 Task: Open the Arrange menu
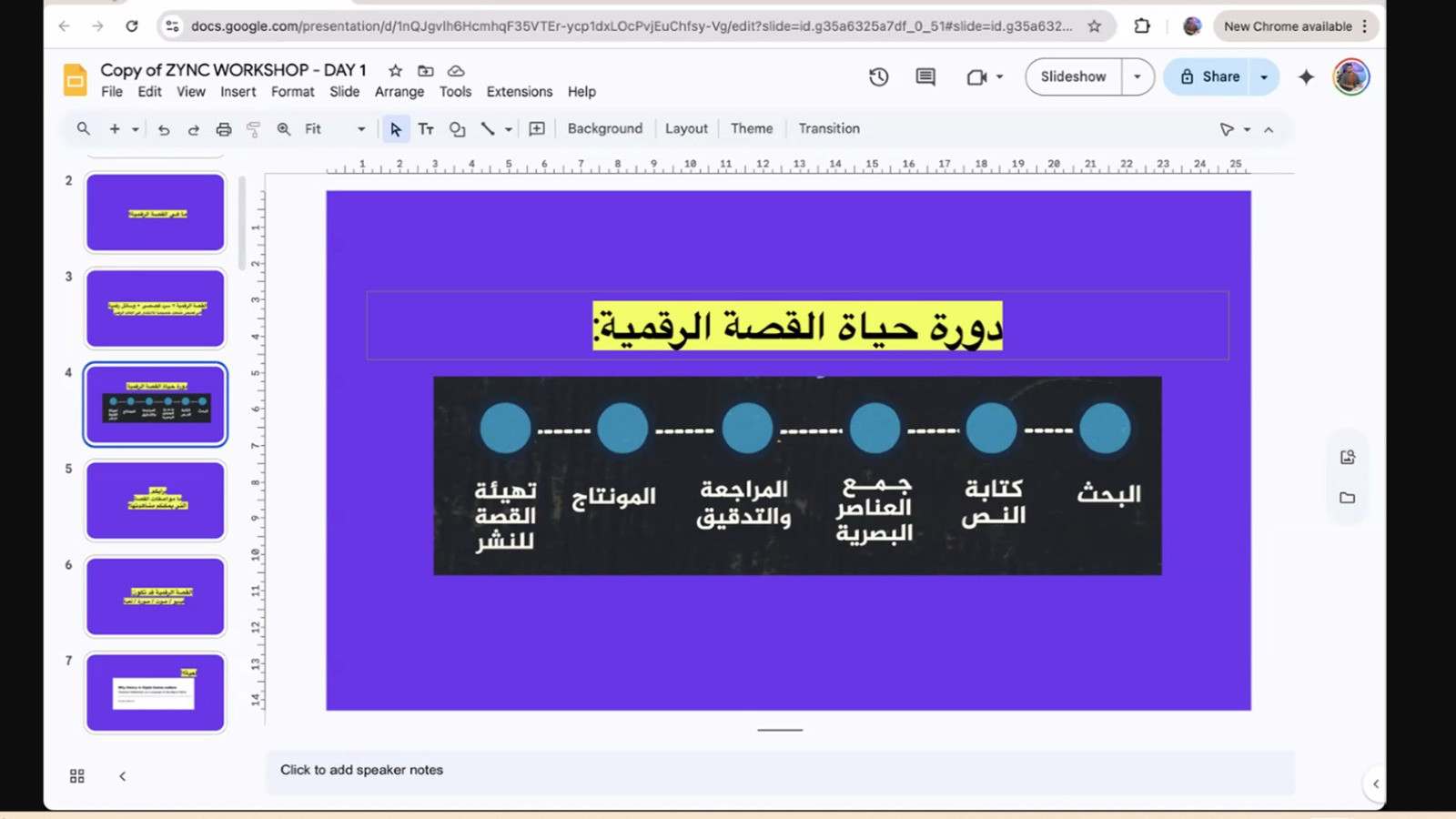pos(399,92)
